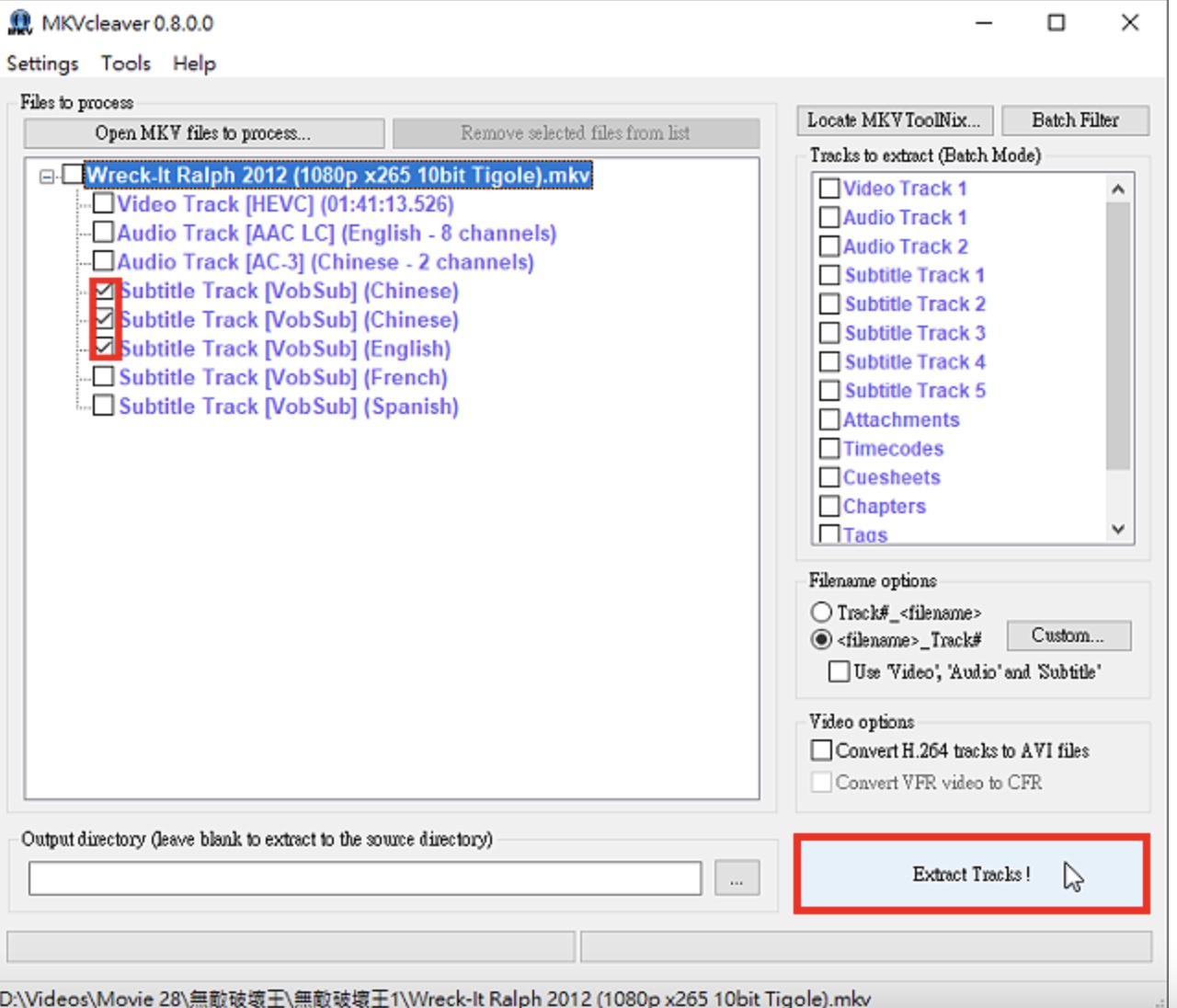Select Subtitle Track [VobSub] (French) row text
This screenshot has height=1008, width=1177.
click(283, 377)
